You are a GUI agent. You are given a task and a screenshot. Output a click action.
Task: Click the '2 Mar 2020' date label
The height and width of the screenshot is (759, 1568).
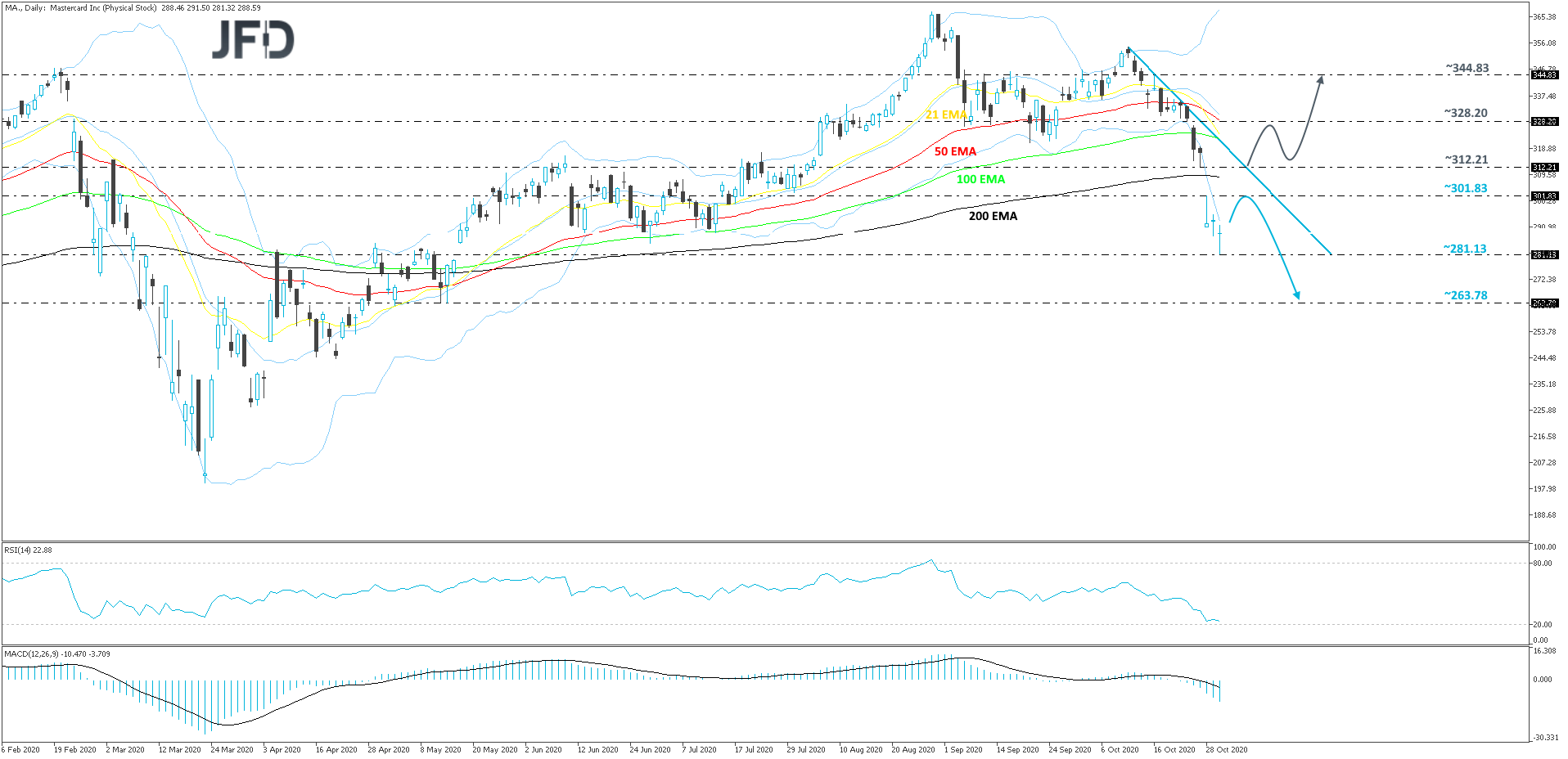click(125, 750)
